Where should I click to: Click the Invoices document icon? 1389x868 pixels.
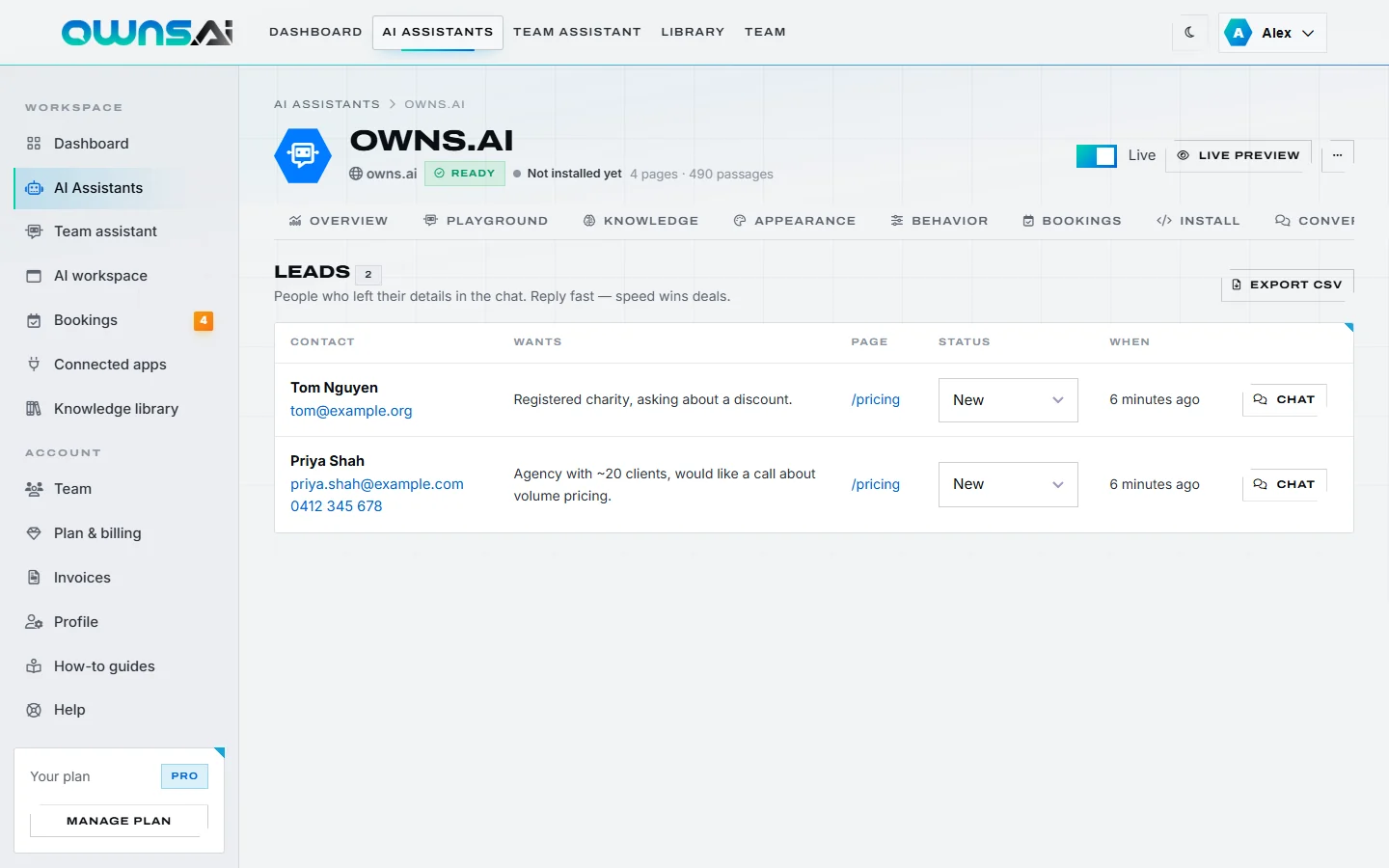click(34, 578)
